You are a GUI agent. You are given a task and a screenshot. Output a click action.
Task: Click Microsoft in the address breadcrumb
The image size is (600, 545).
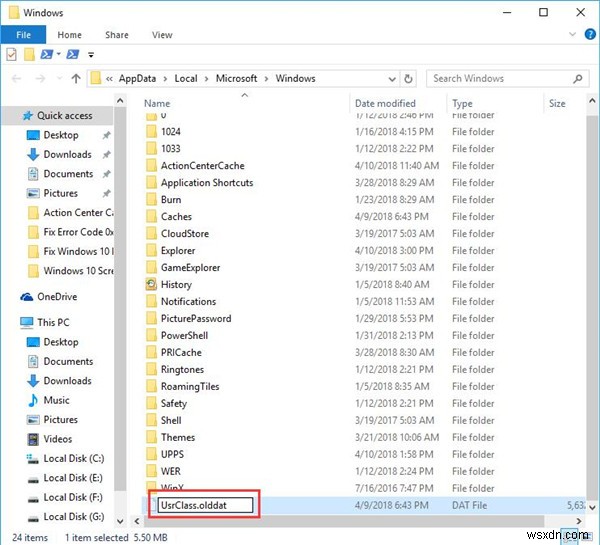[x=236, y=78]
